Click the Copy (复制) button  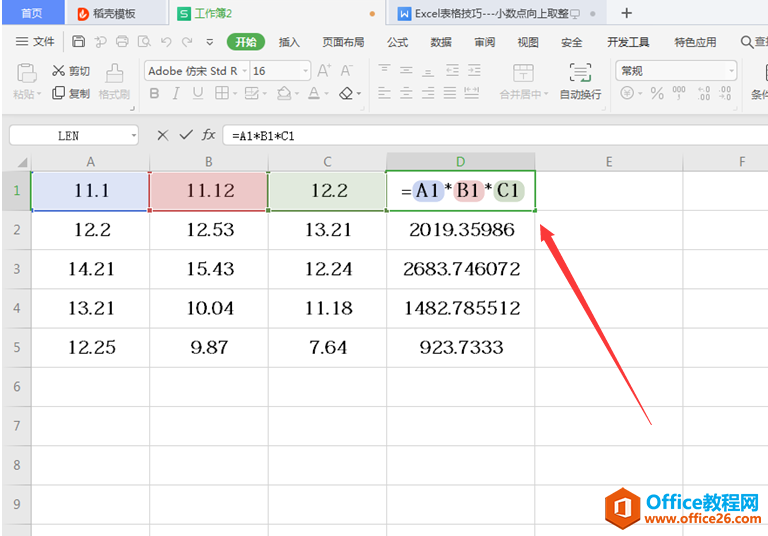point(71,93)
